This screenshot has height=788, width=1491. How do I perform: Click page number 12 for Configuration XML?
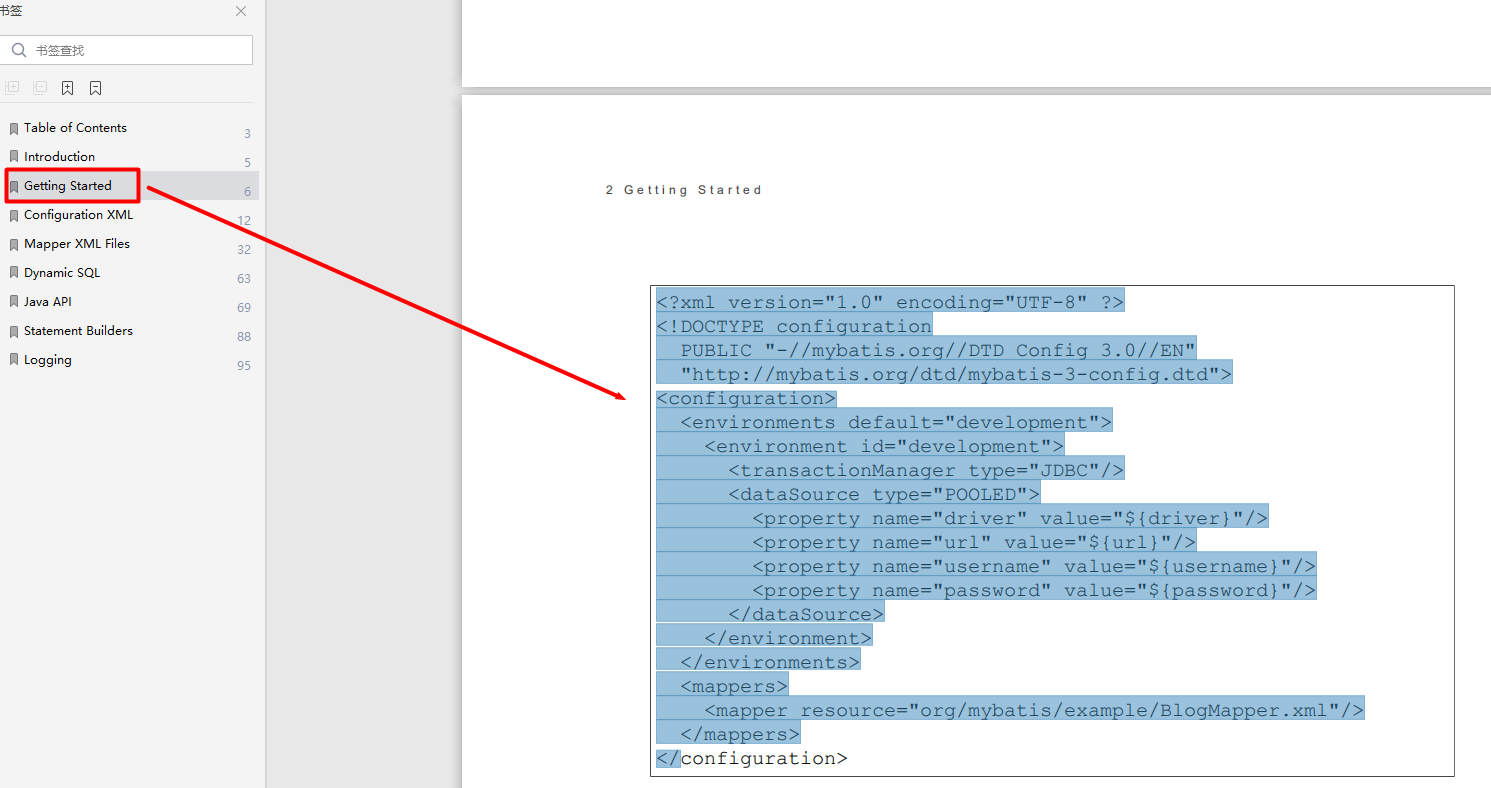point(244,221)
